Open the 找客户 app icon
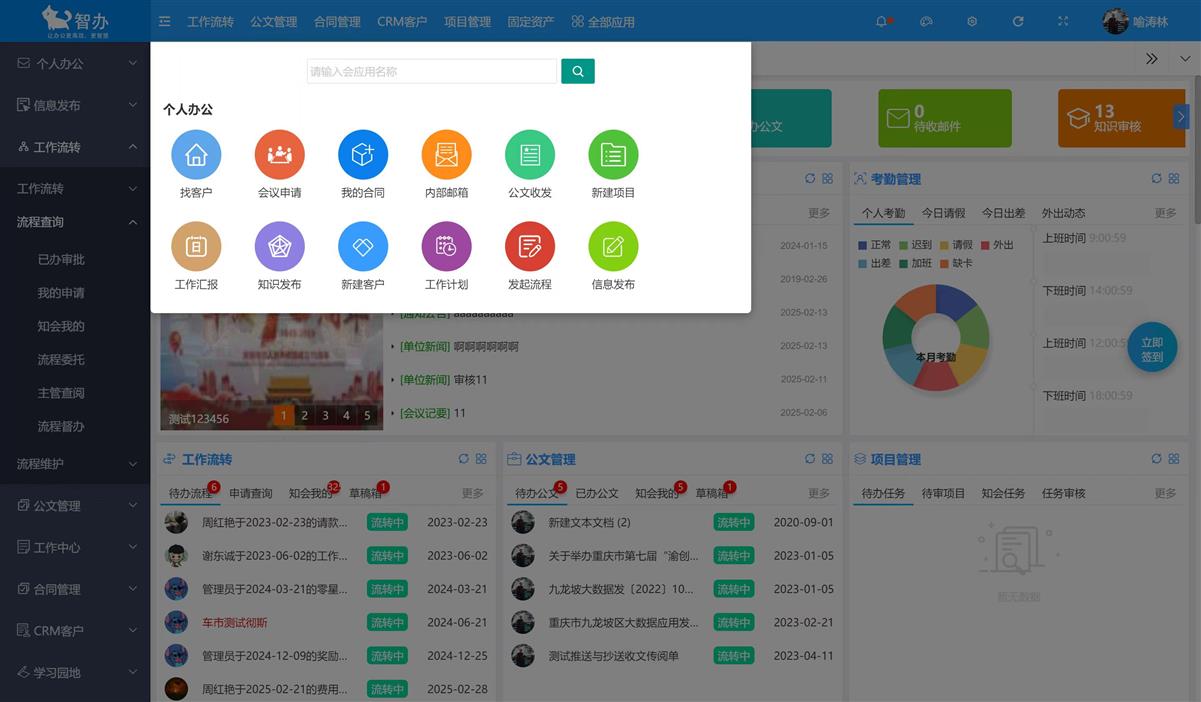This screenshot has height=702, width=1201. point(196,155)
